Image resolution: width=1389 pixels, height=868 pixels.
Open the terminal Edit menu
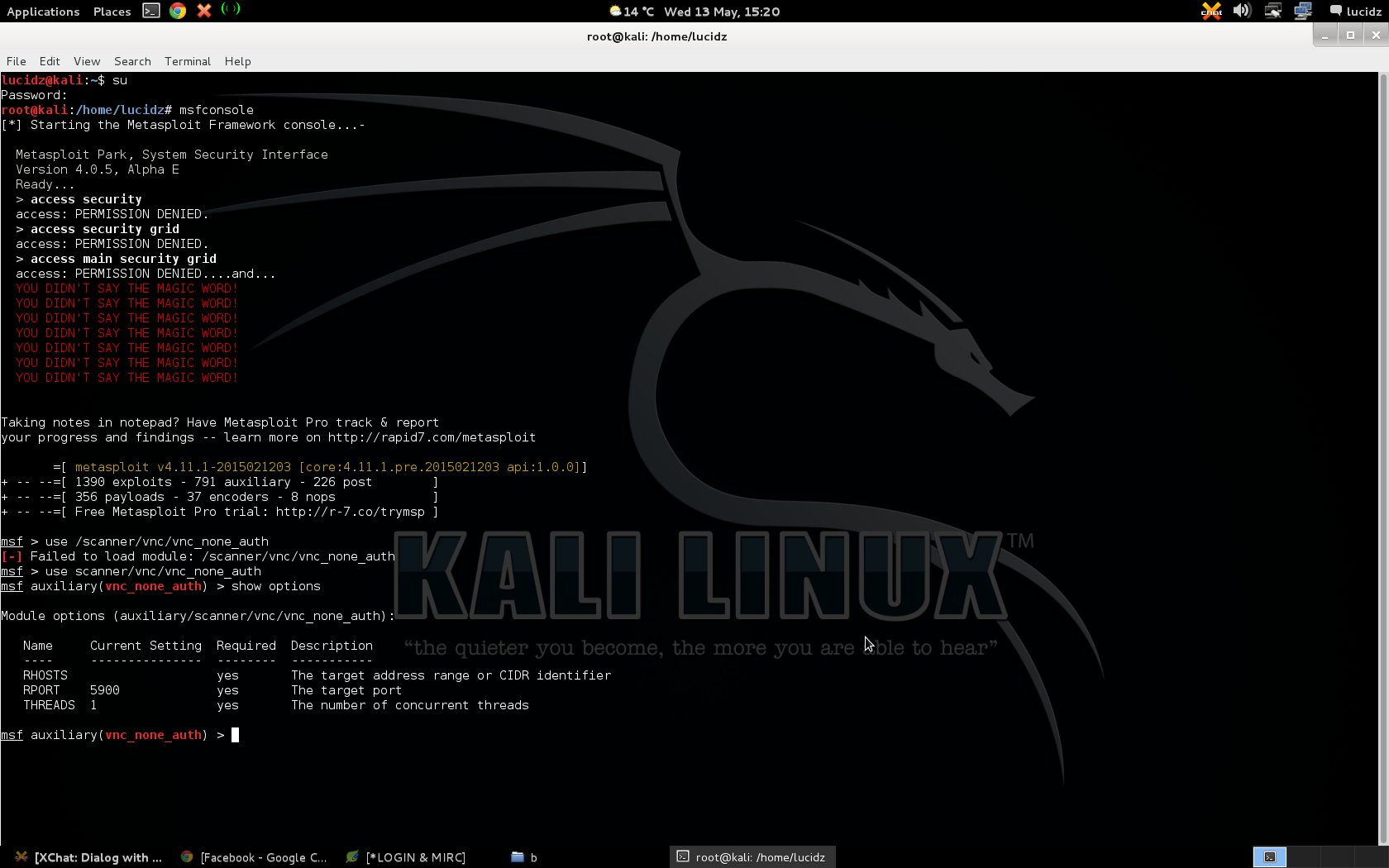point(50,61)
